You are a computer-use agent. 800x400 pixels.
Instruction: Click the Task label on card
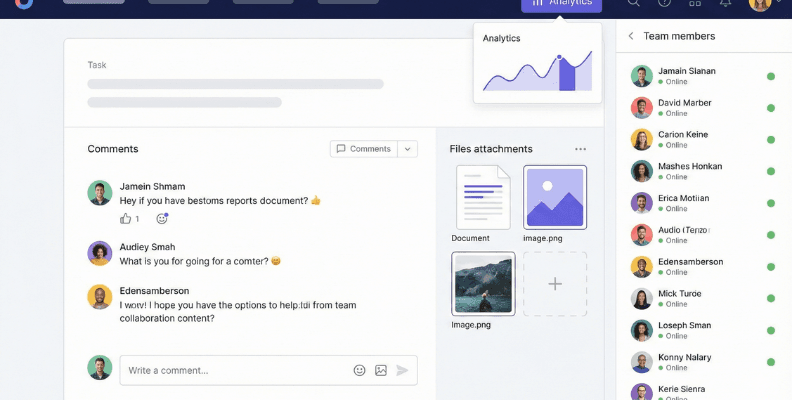[x=96, y=65]
